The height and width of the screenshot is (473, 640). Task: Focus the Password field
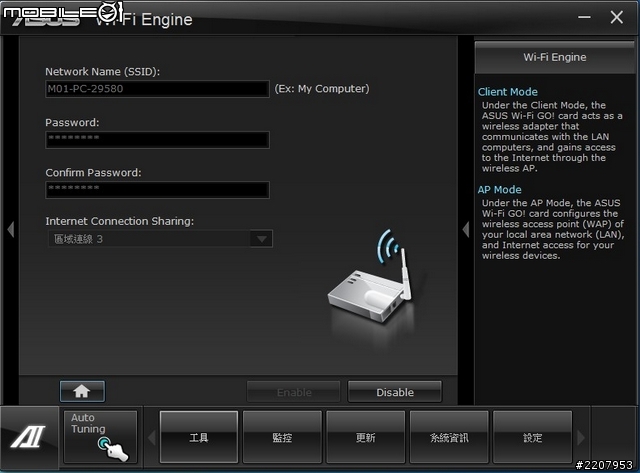[157, 140]
